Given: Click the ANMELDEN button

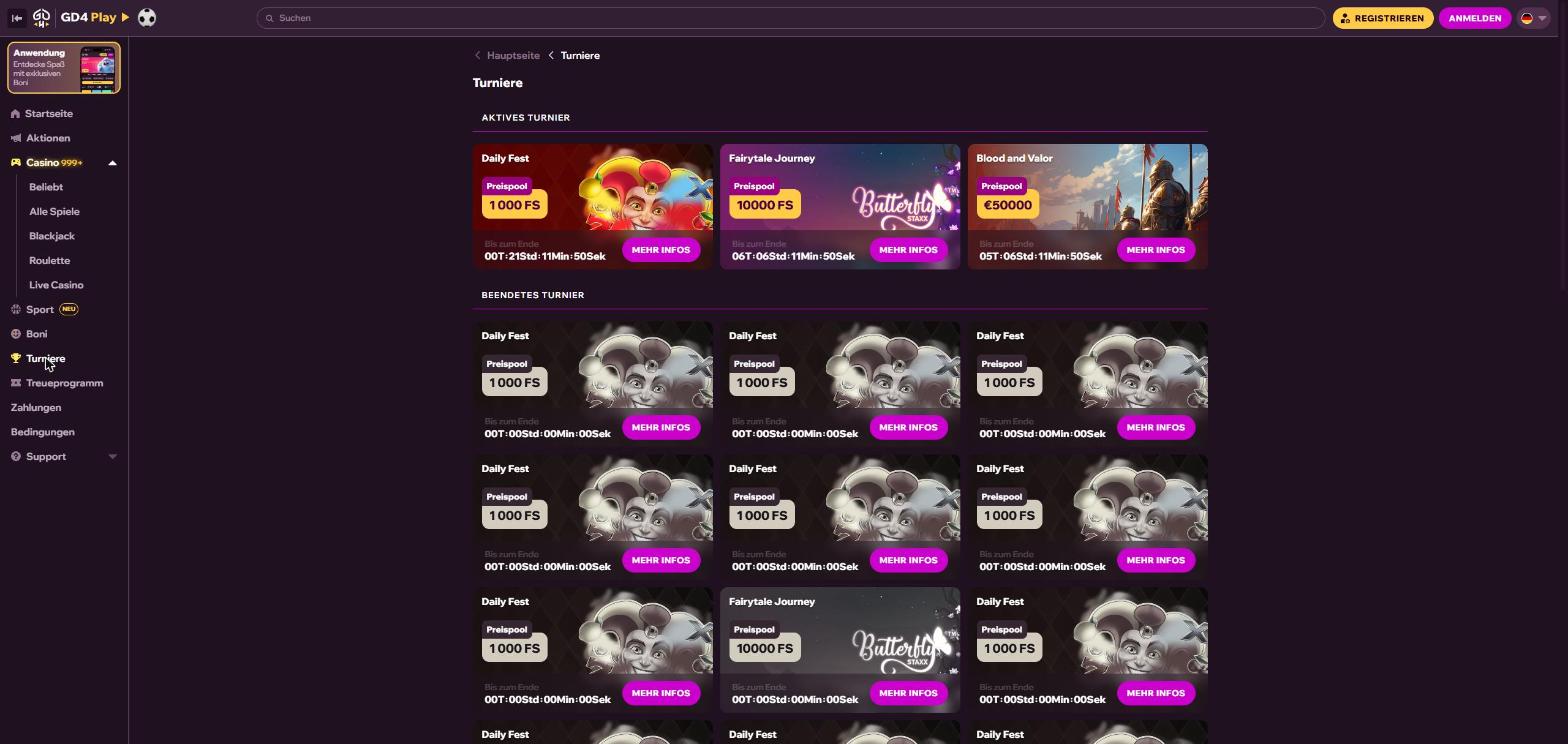Looking at the screenshot, I should 1475,18.
